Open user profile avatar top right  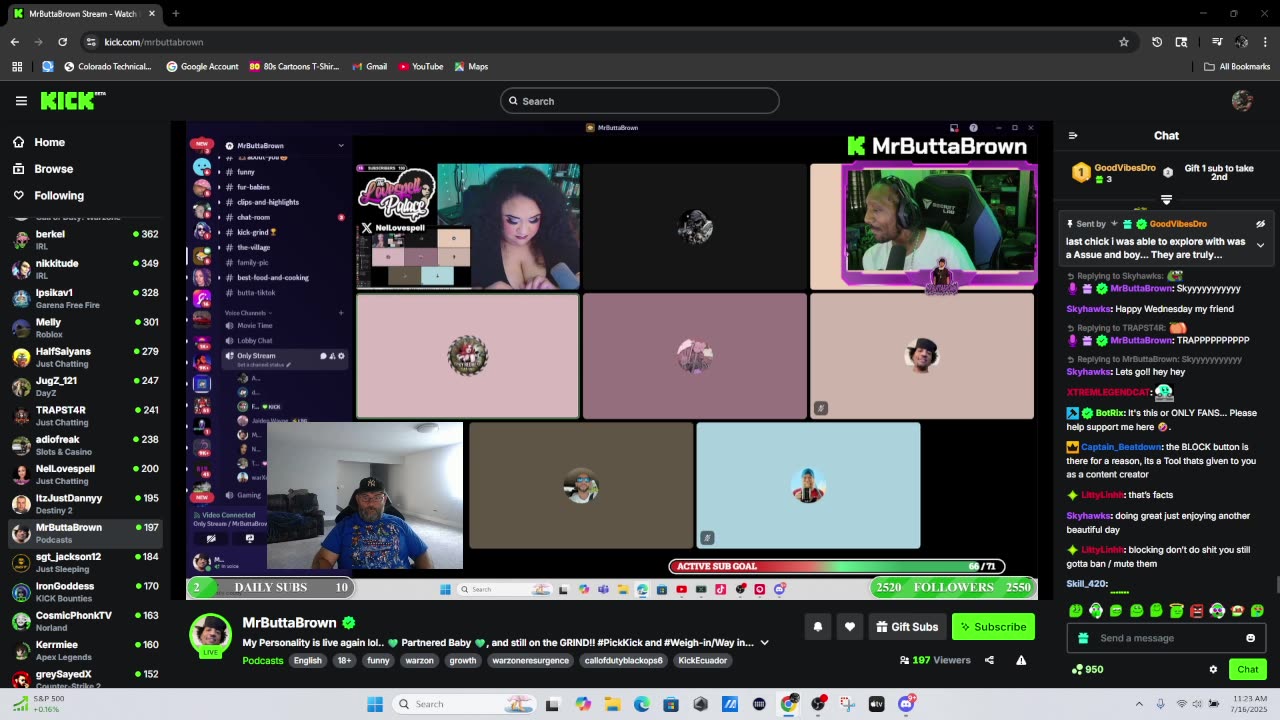click(1242, 100)
